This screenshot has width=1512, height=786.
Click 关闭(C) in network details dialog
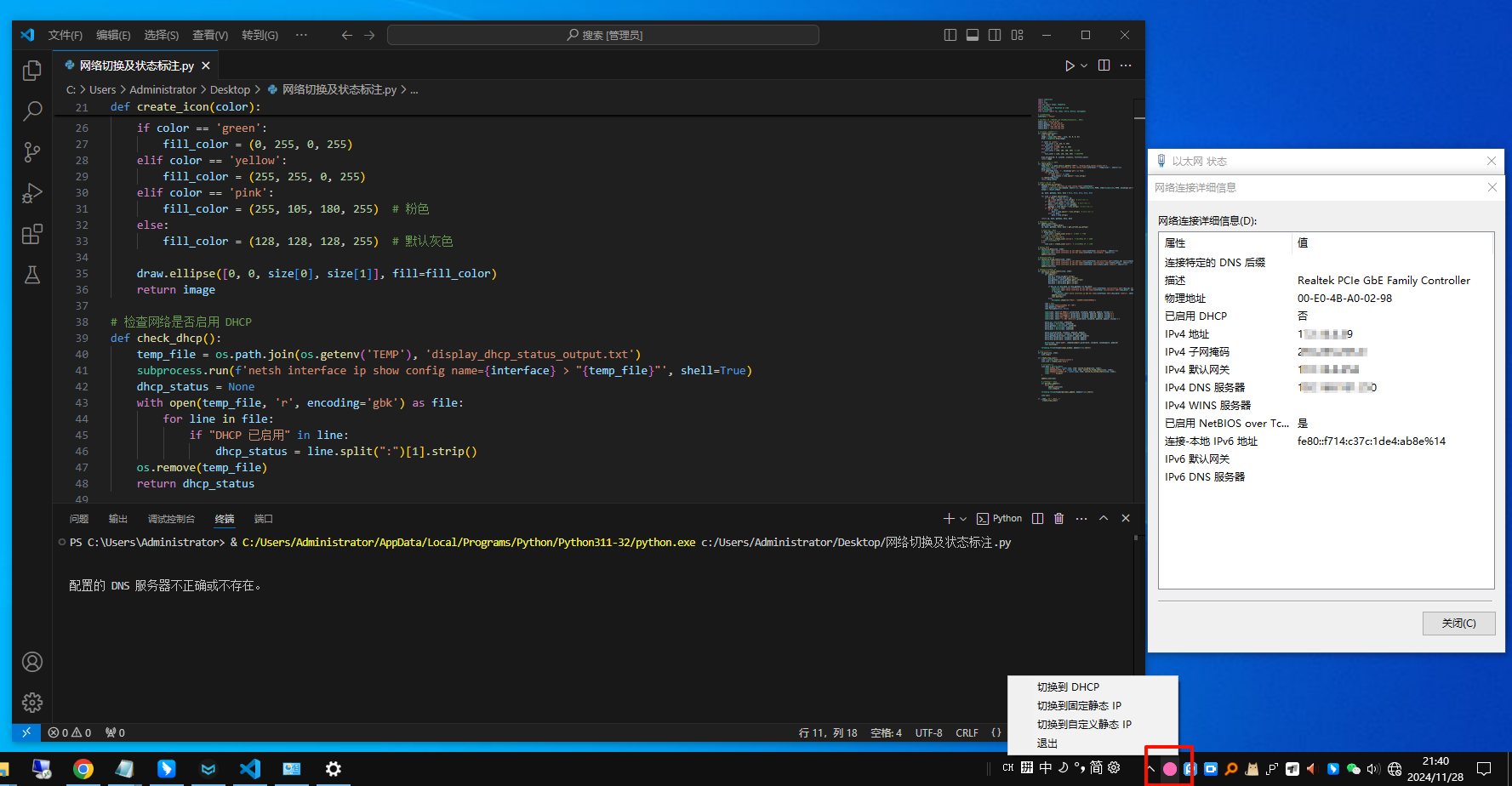coord(1458,624)
